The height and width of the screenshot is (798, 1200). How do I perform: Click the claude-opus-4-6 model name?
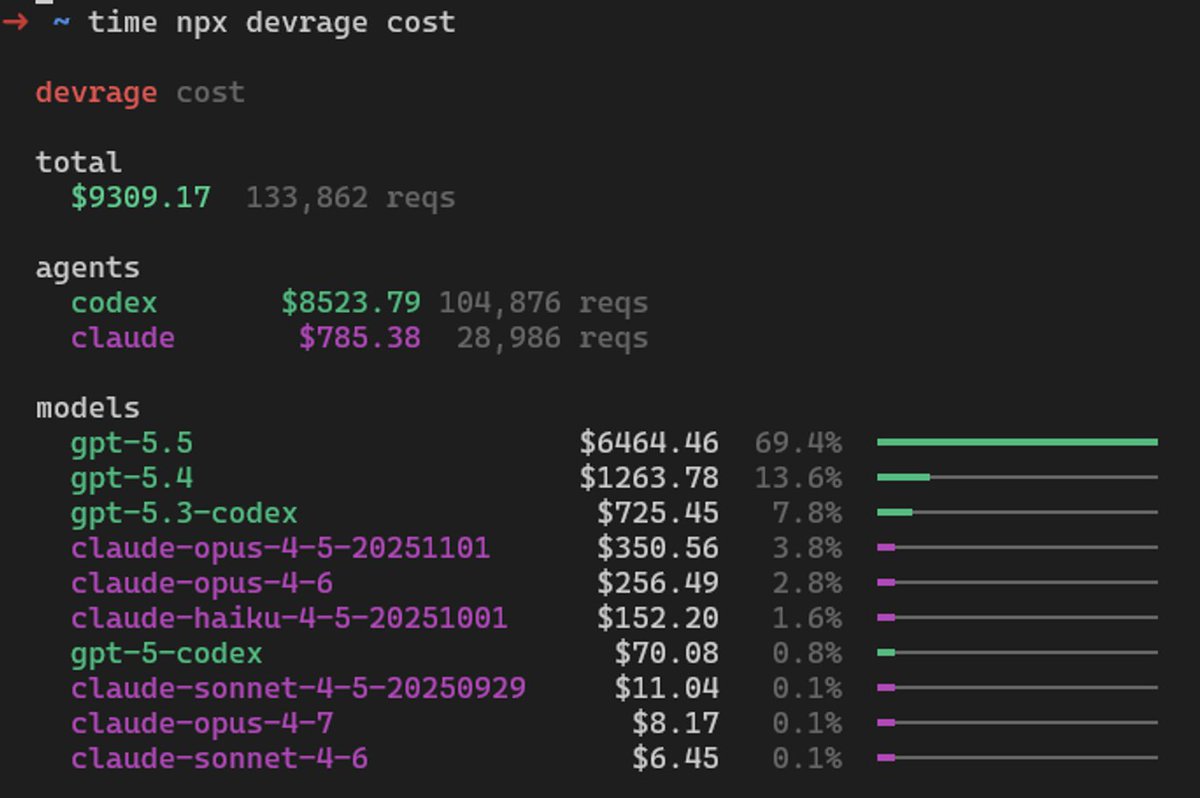[202, 583]
